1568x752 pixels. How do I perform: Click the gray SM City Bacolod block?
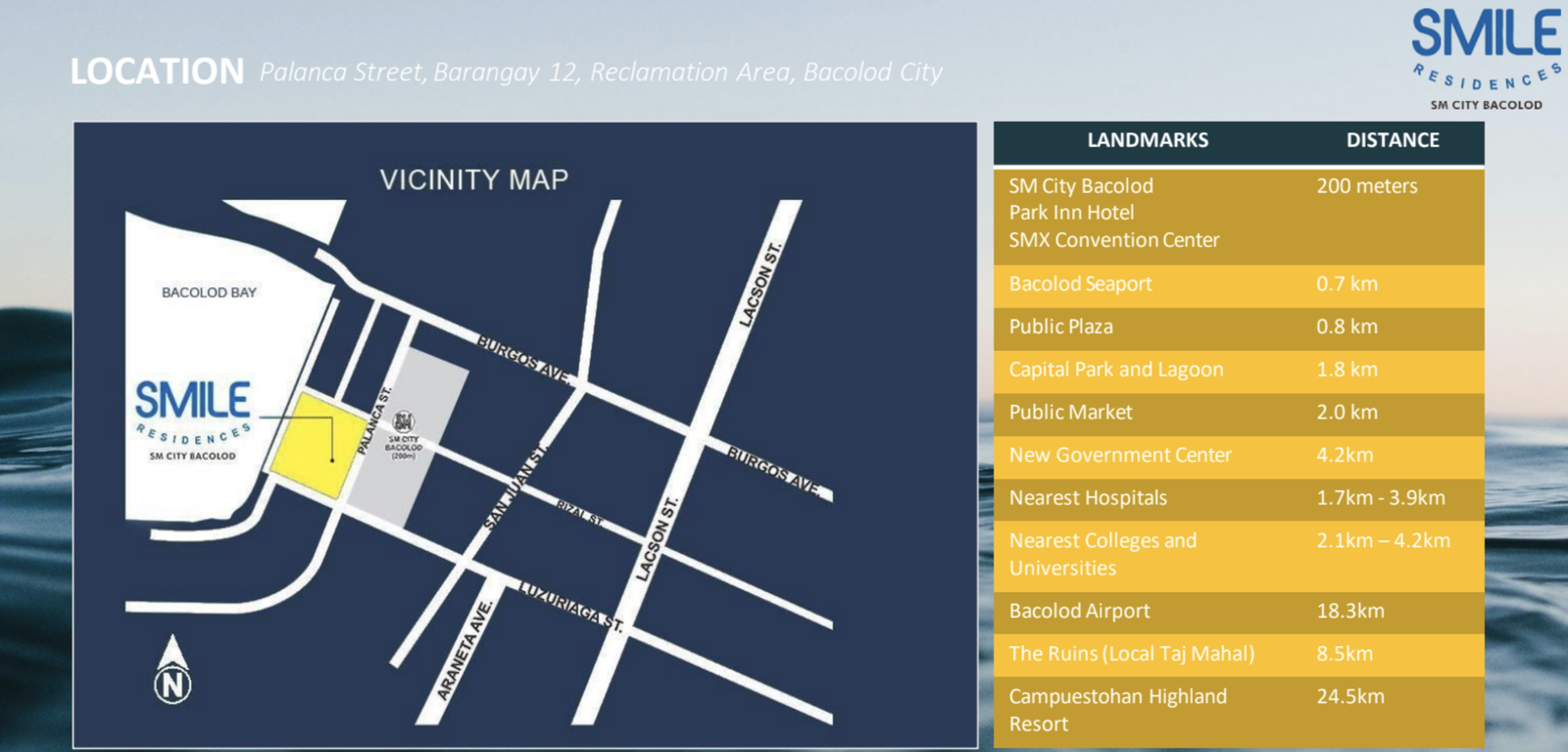click(x=409, y=438)
